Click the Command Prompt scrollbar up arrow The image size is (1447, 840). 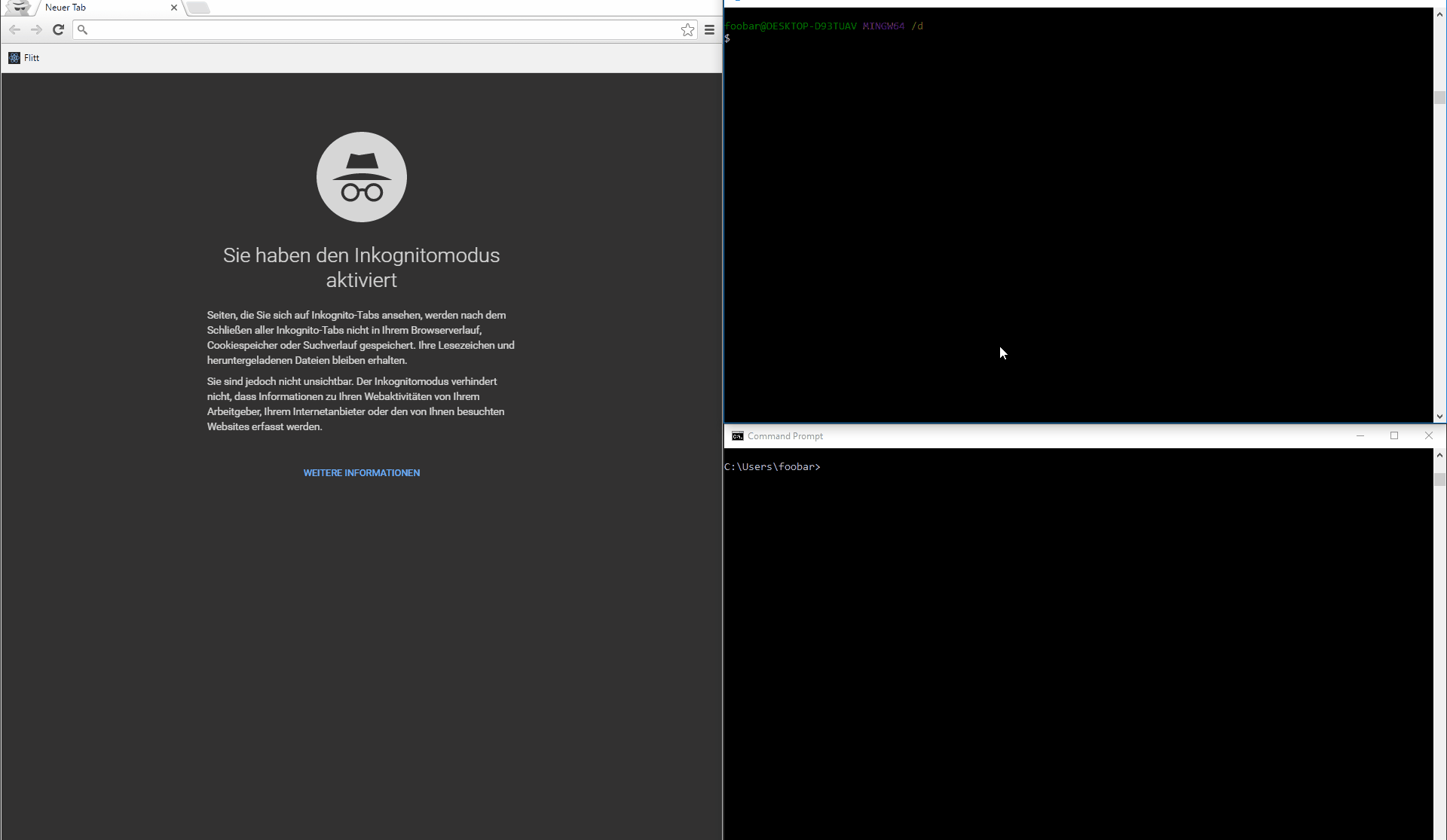(x=1439, y=455)
